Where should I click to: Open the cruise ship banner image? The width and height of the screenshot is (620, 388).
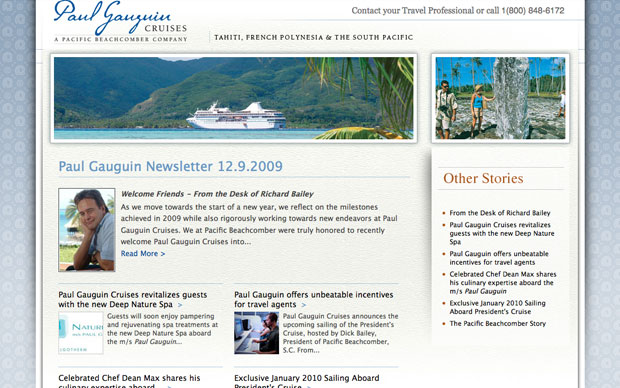(x=234, y=98)
